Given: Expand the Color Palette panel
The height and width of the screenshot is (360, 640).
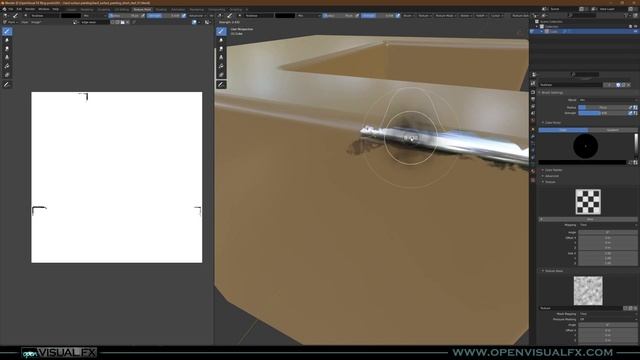Looking at the screenshot, I should (x=552, y=170).
